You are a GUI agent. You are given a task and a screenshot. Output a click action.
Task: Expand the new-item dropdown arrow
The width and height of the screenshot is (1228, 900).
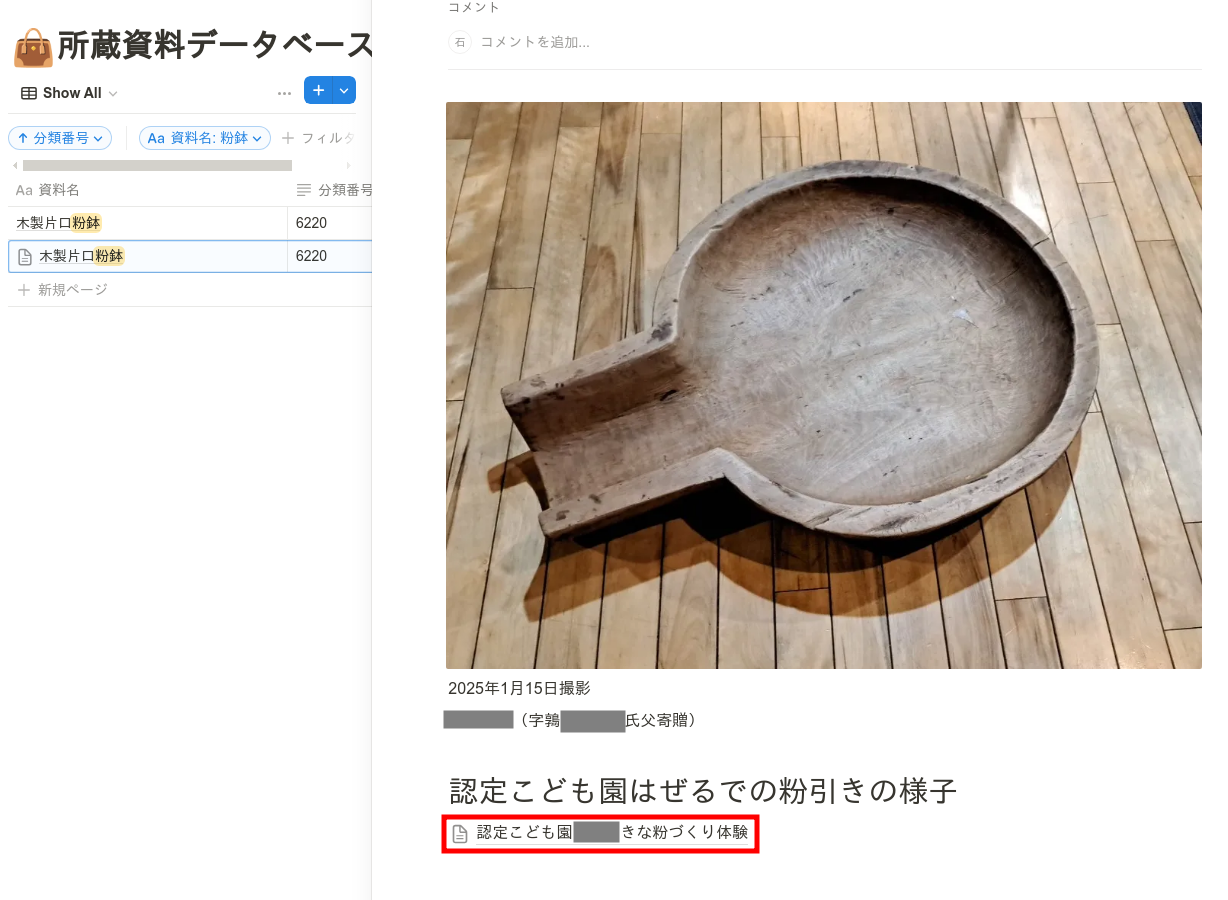(344, 91)
